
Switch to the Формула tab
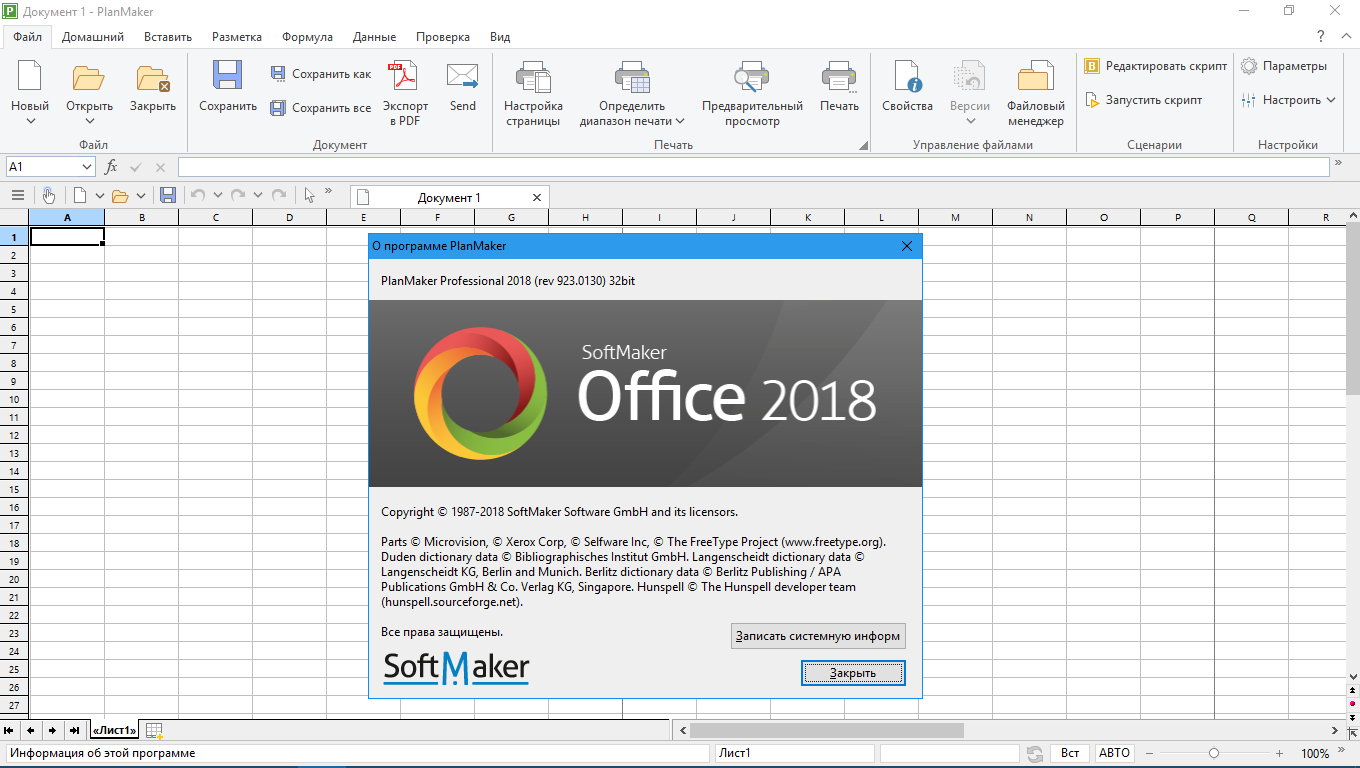pyautogui.click(x=307, y=37)
